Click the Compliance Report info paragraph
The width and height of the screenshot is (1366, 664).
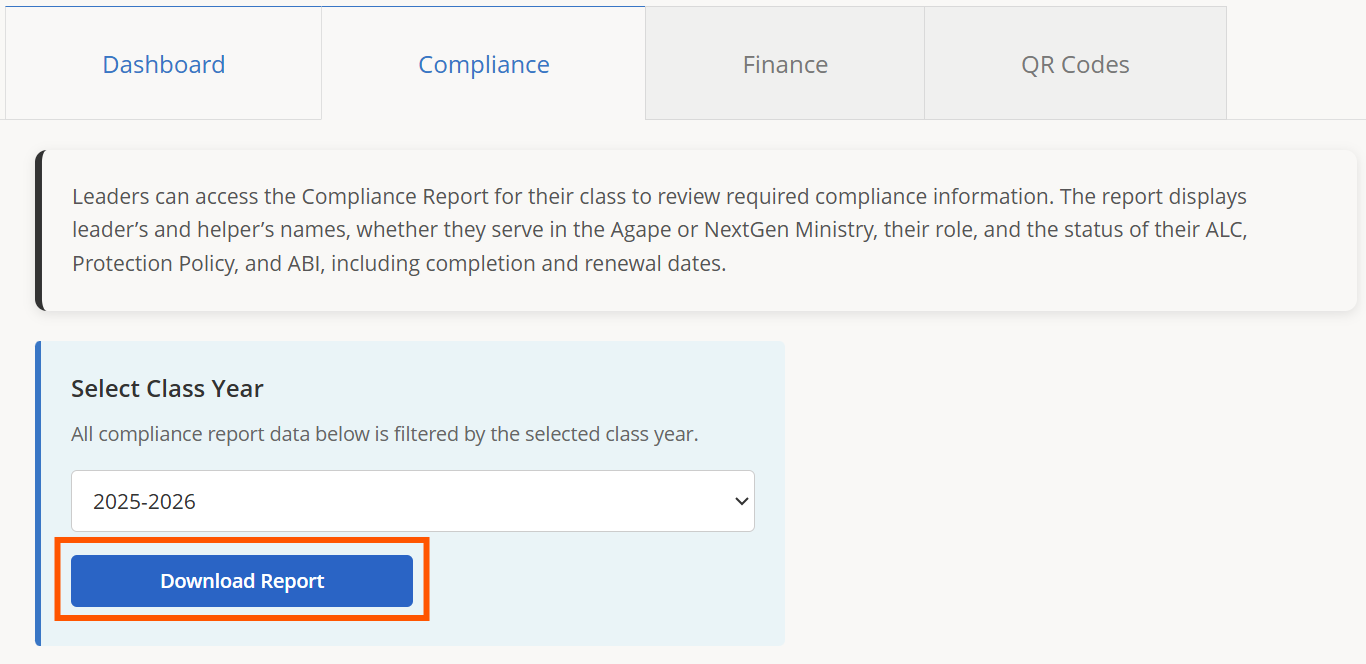pos(660,231)
